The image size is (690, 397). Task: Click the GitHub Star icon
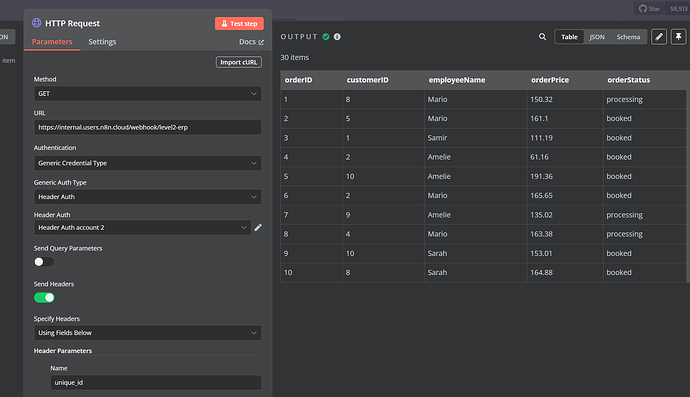(x=643, y=9)
